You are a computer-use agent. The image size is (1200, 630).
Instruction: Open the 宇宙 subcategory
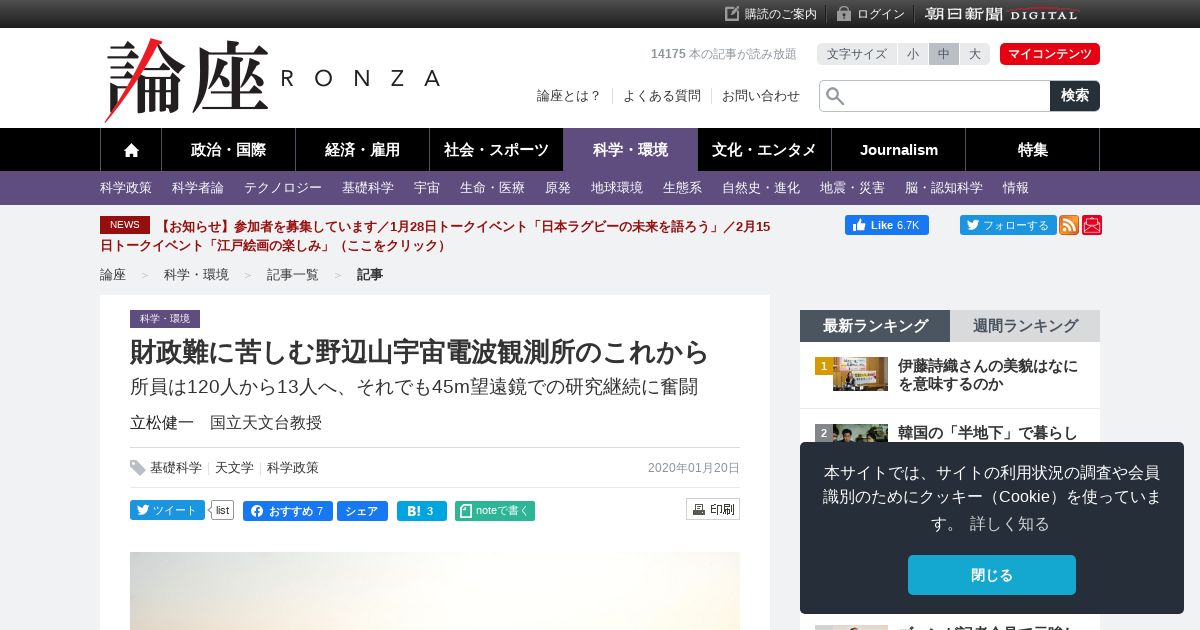tap(427, 188)
